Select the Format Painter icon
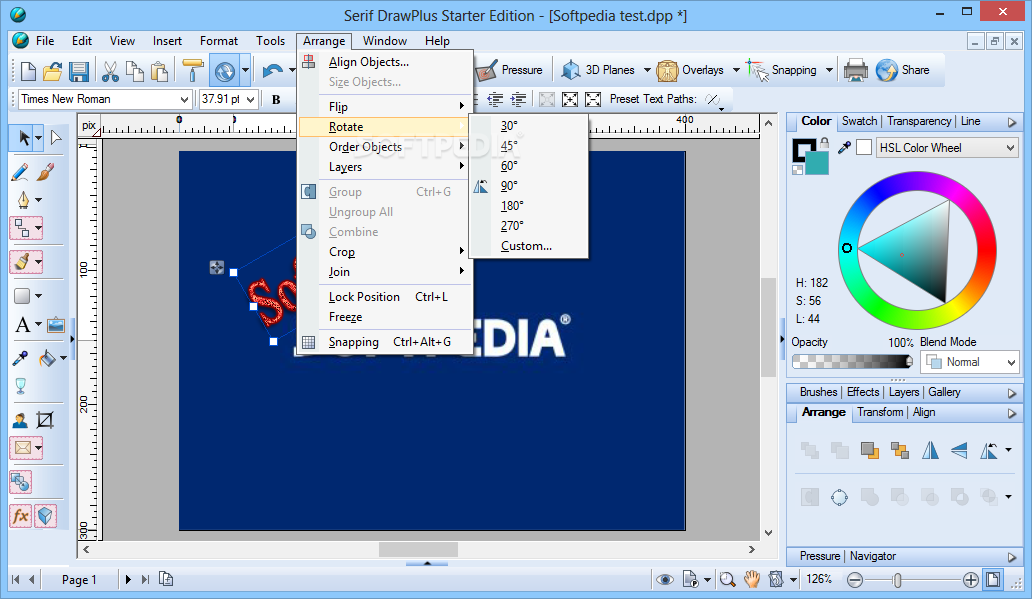Image resolution: width=1032 pixels, height=599 pixels. [192, 70]
